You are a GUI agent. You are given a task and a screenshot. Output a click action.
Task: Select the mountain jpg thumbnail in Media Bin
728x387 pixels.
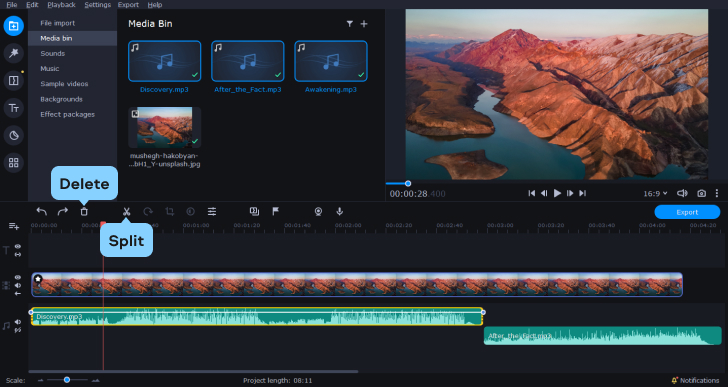click(x=164, y=128)
